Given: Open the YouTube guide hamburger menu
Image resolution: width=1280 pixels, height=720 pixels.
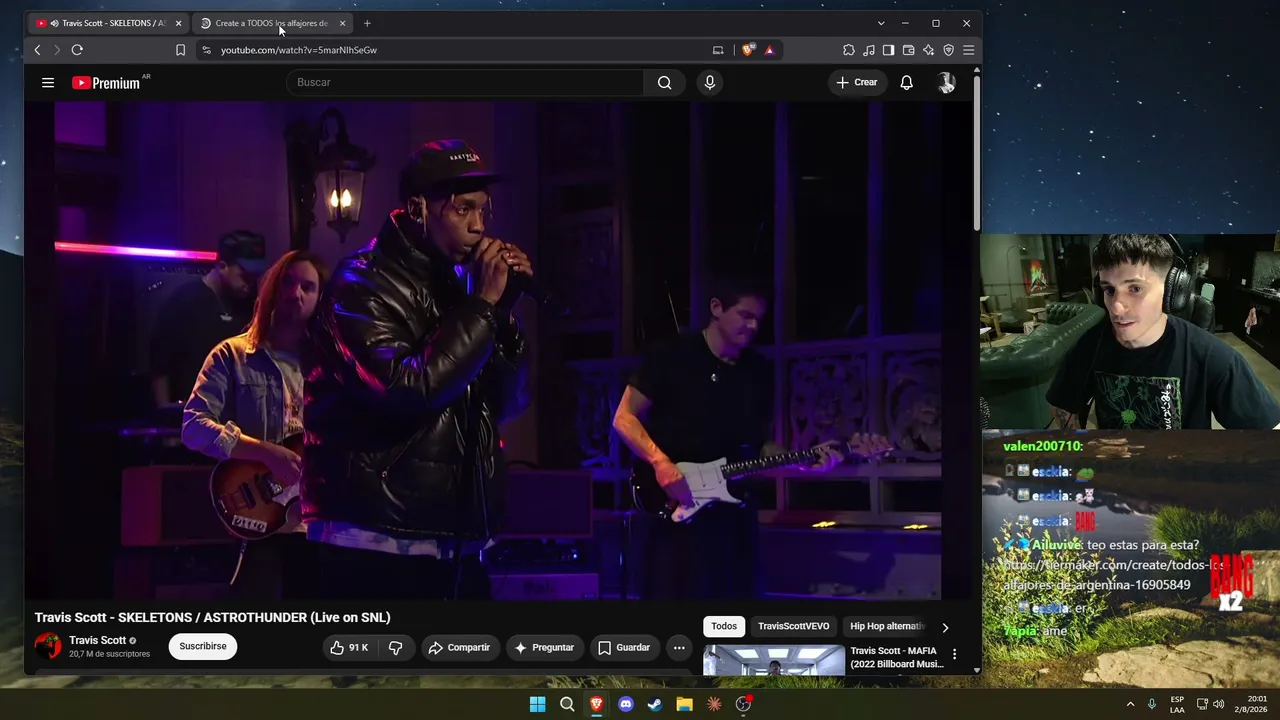Looking at the screenshot, I should pyautogui.click(x=48, y=82).
